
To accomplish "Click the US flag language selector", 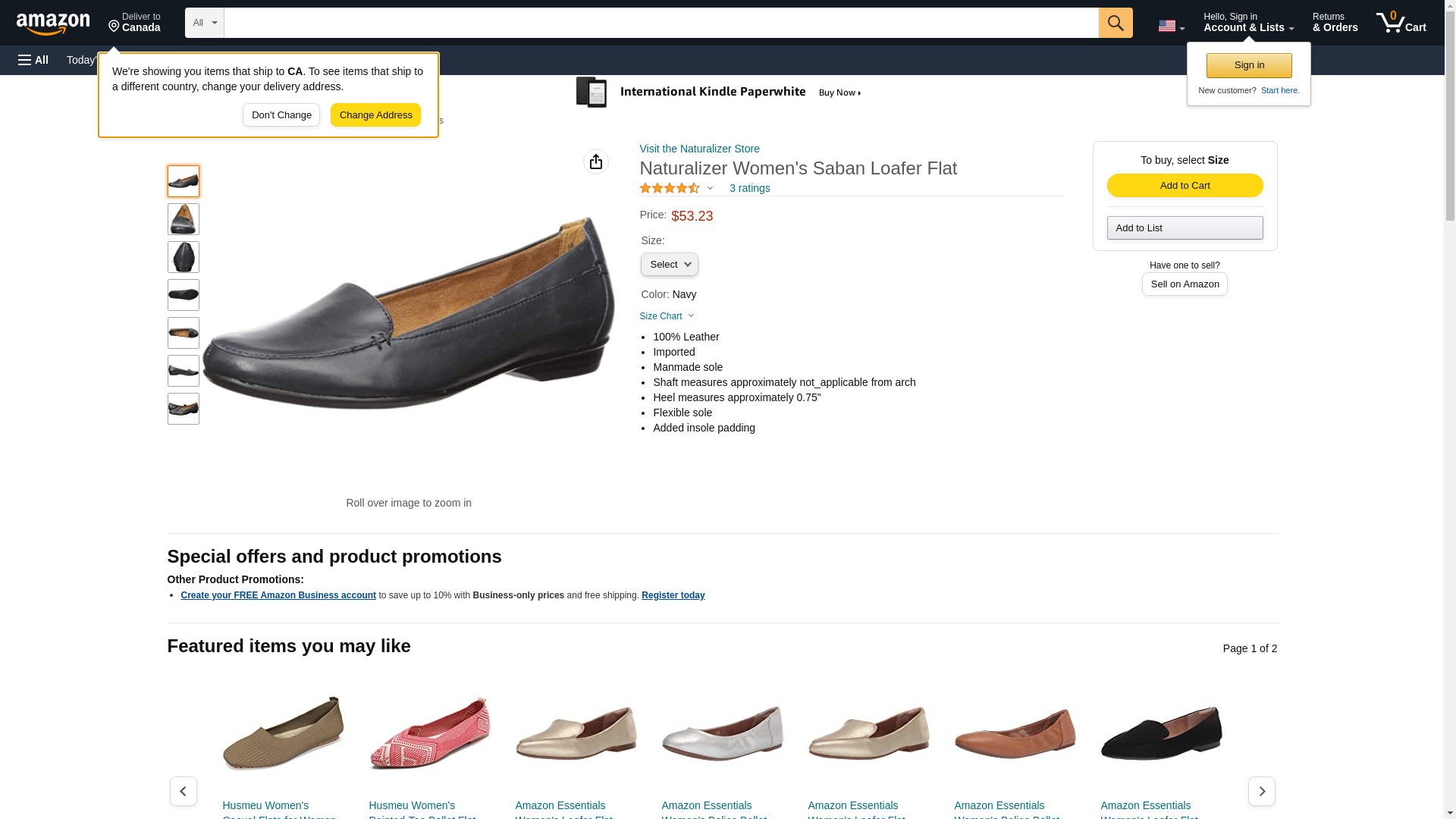I will (x=1170, y=26).
